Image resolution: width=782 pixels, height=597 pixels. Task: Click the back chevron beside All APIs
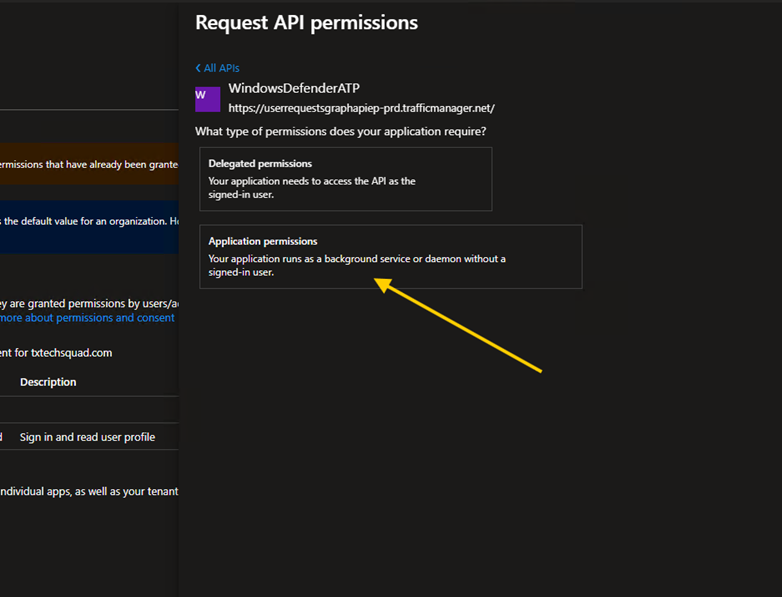tap(198, 68)
